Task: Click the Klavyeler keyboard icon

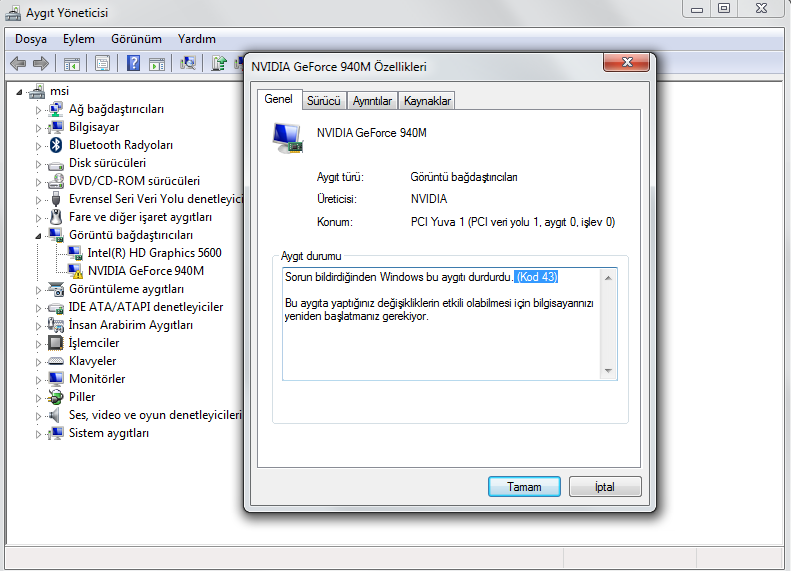Action: [55, 361]
